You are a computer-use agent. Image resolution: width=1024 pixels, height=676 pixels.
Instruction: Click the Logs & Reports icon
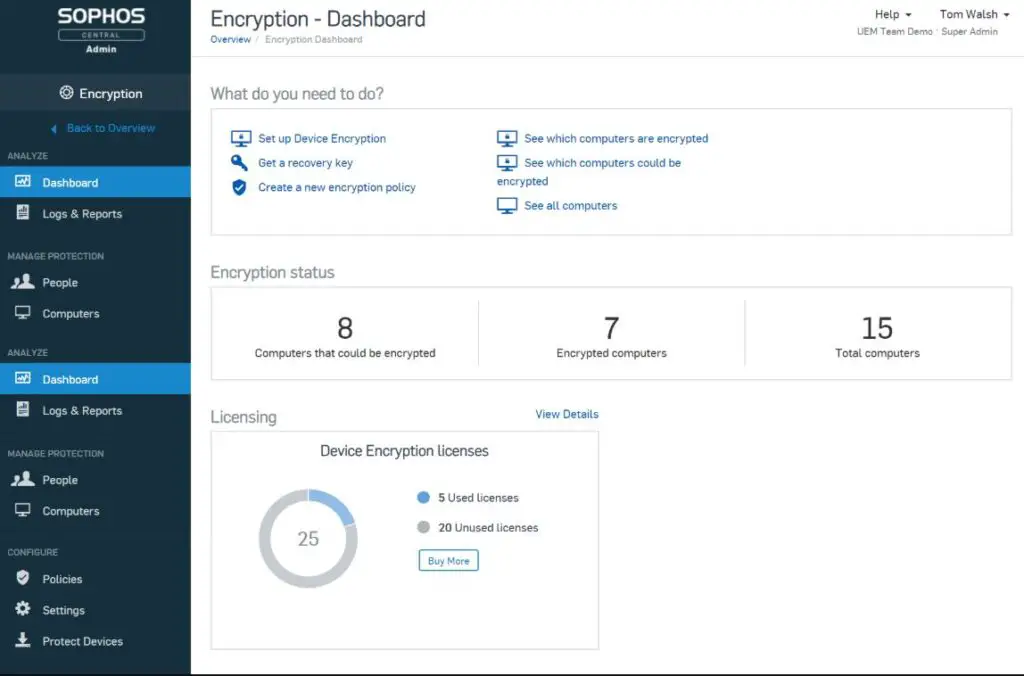(22, 213)
